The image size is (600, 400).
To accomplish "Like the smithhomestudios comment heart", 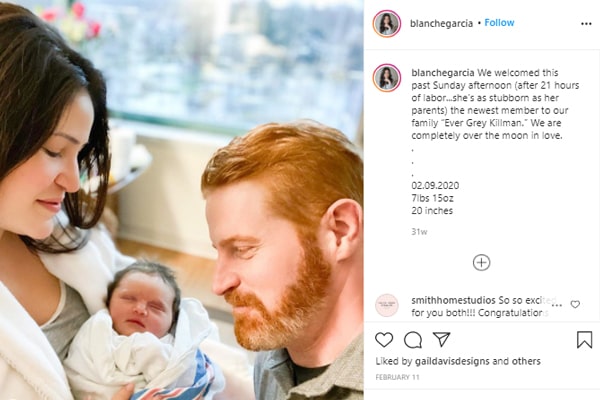I will [x=575, y=304].
